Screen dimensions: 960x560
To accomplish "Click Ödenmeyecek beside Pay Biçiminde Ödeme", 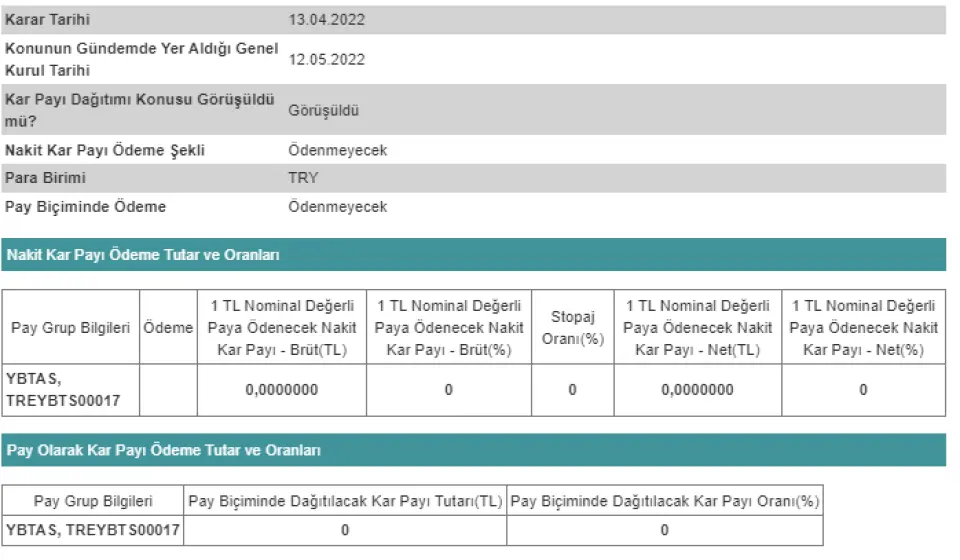I will click(x=337, y=207).
